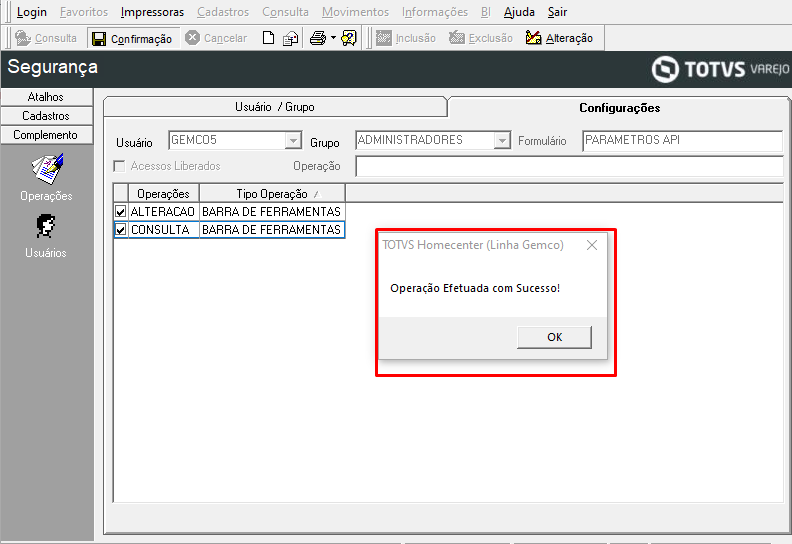This screenshot has height=544, width=792.
Task: Uncheck the CONSULTA operation checkbox
Action: 121,230
